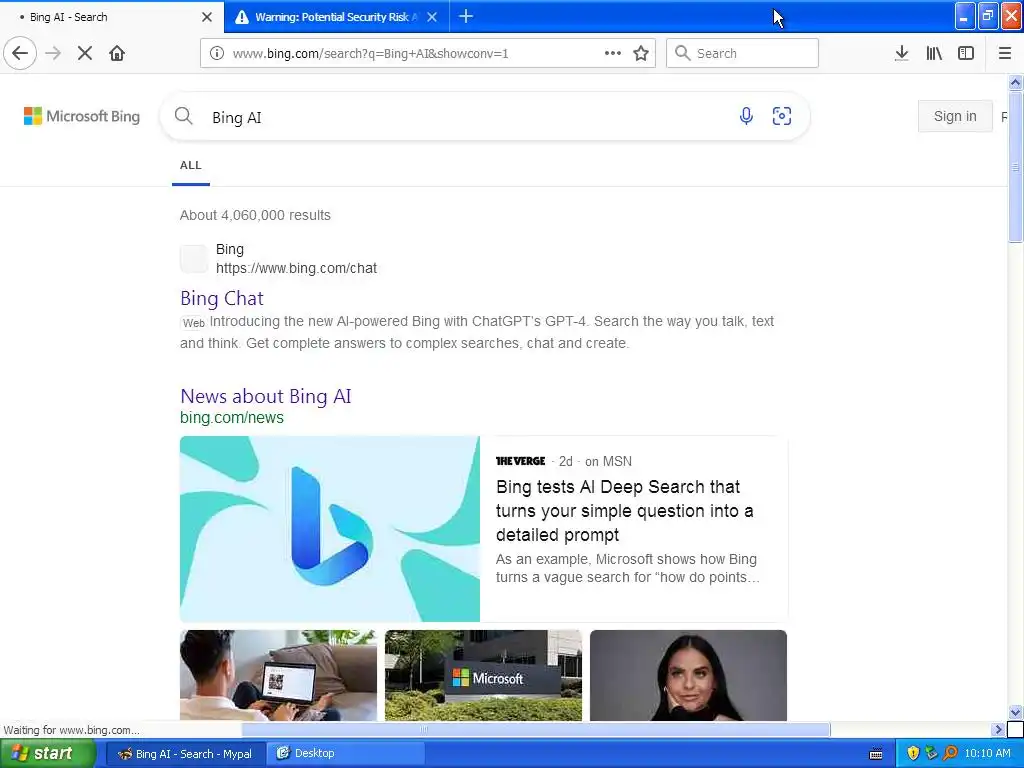
Task: Click the horizontal scrollbar thumb
Action: (536, 729)
